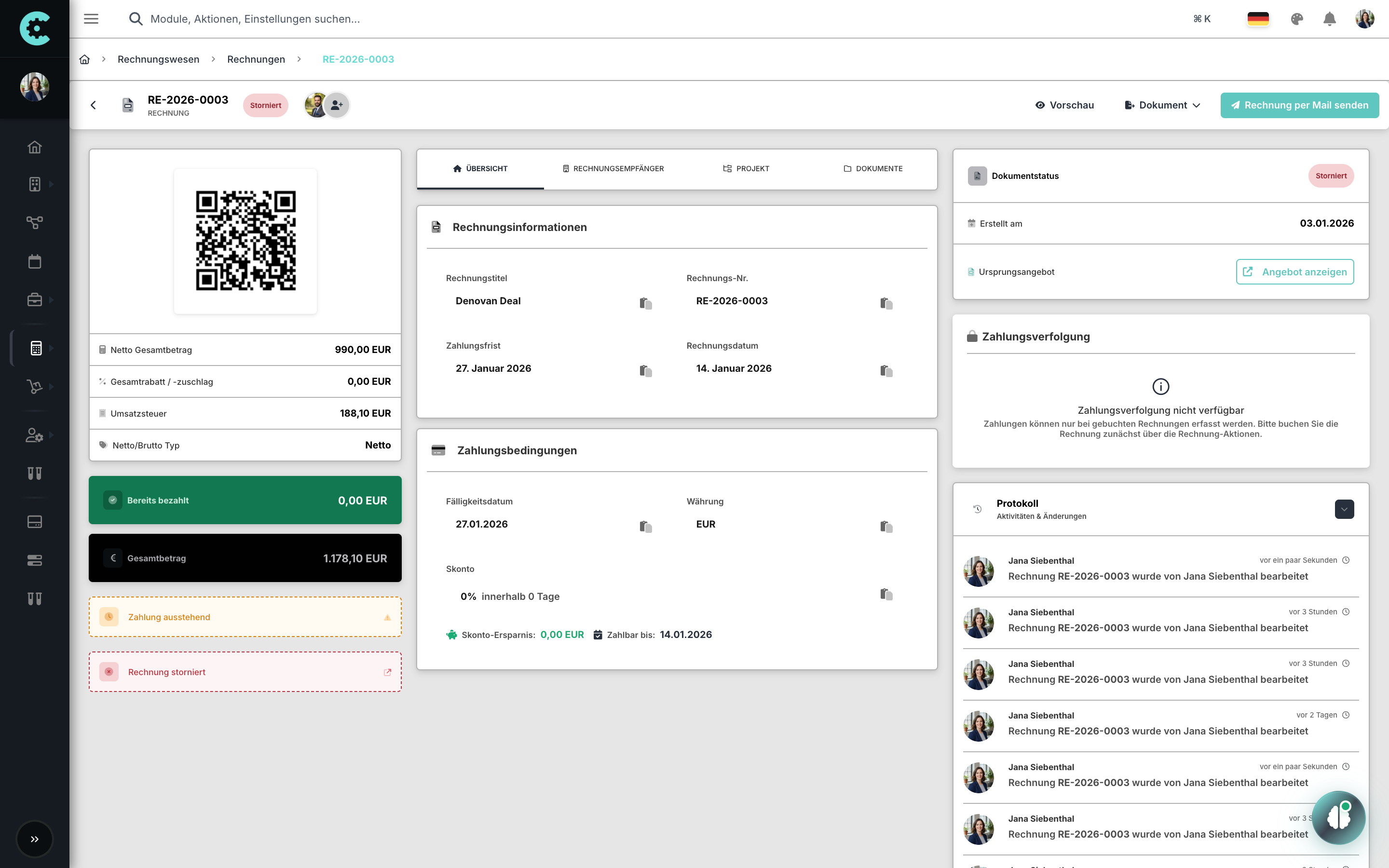1389x868 pixels.
Task: Open the calculator module in the sidebar
Action: pyautogui.click(x=36, y=348)
